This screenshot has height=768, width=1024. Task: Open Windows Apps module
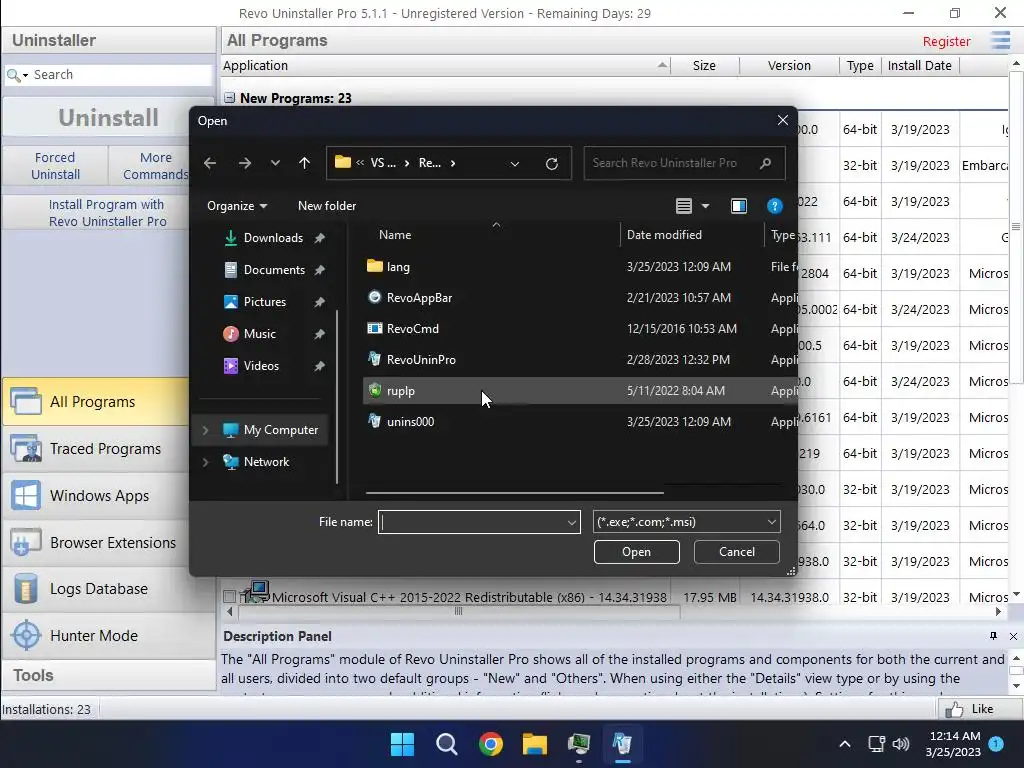[x=95, y=496]
